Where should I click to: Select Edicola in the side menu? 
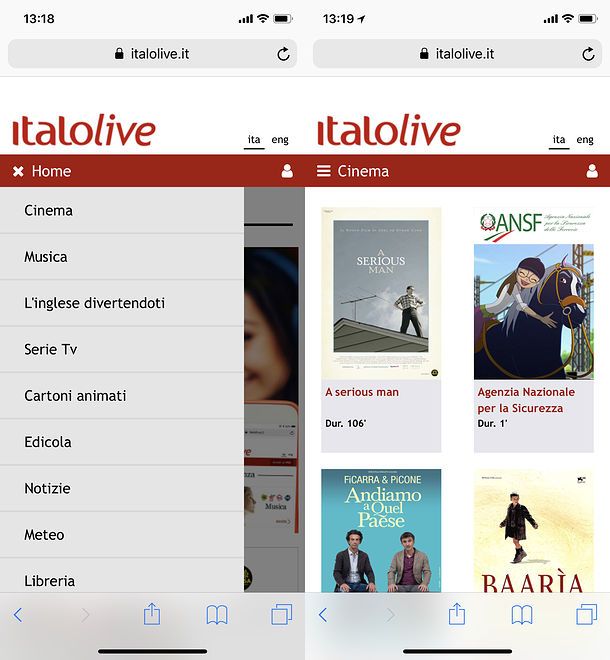tap(122, 442)
